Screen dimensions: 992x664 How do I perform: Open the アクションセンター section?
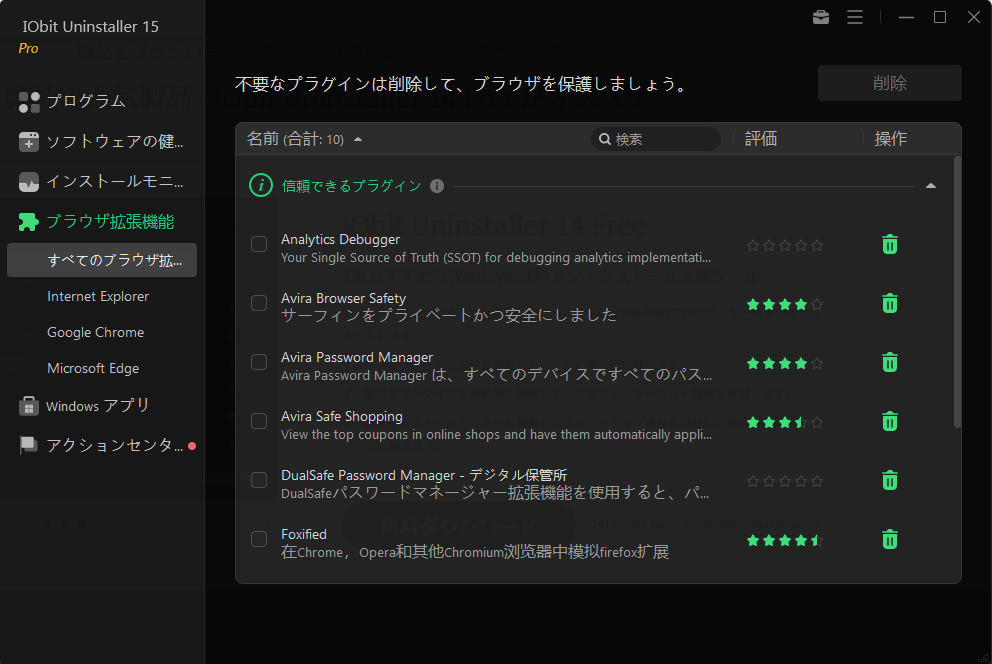(x=115, y=445)
